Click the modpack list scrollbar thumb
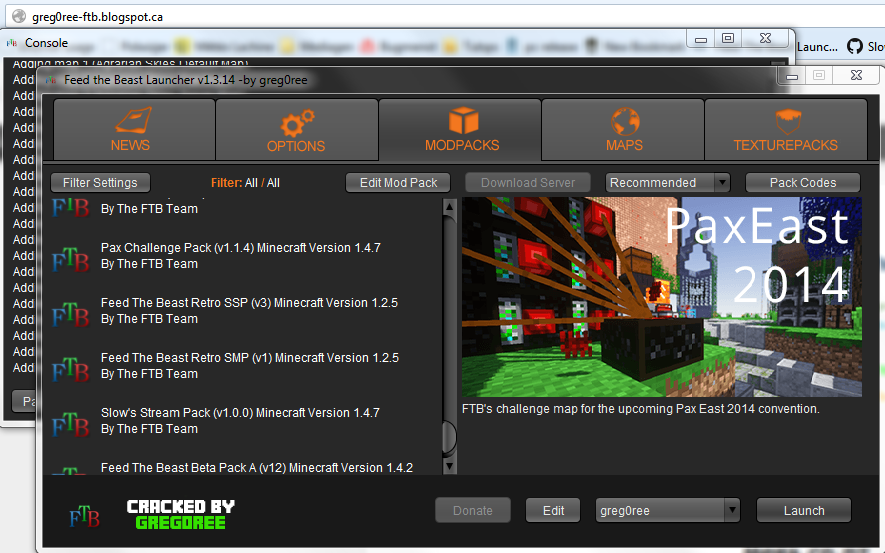885x553 pixels. pyautogui.click(x=449, y=438)
